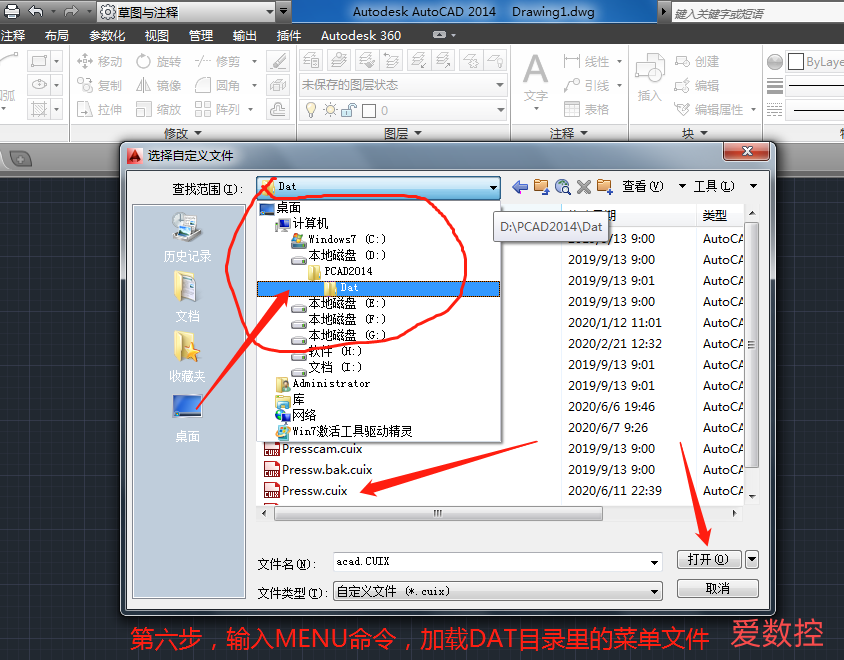Select the Array tool
Viewport: 844px width, 660px height.
(217, 109)
